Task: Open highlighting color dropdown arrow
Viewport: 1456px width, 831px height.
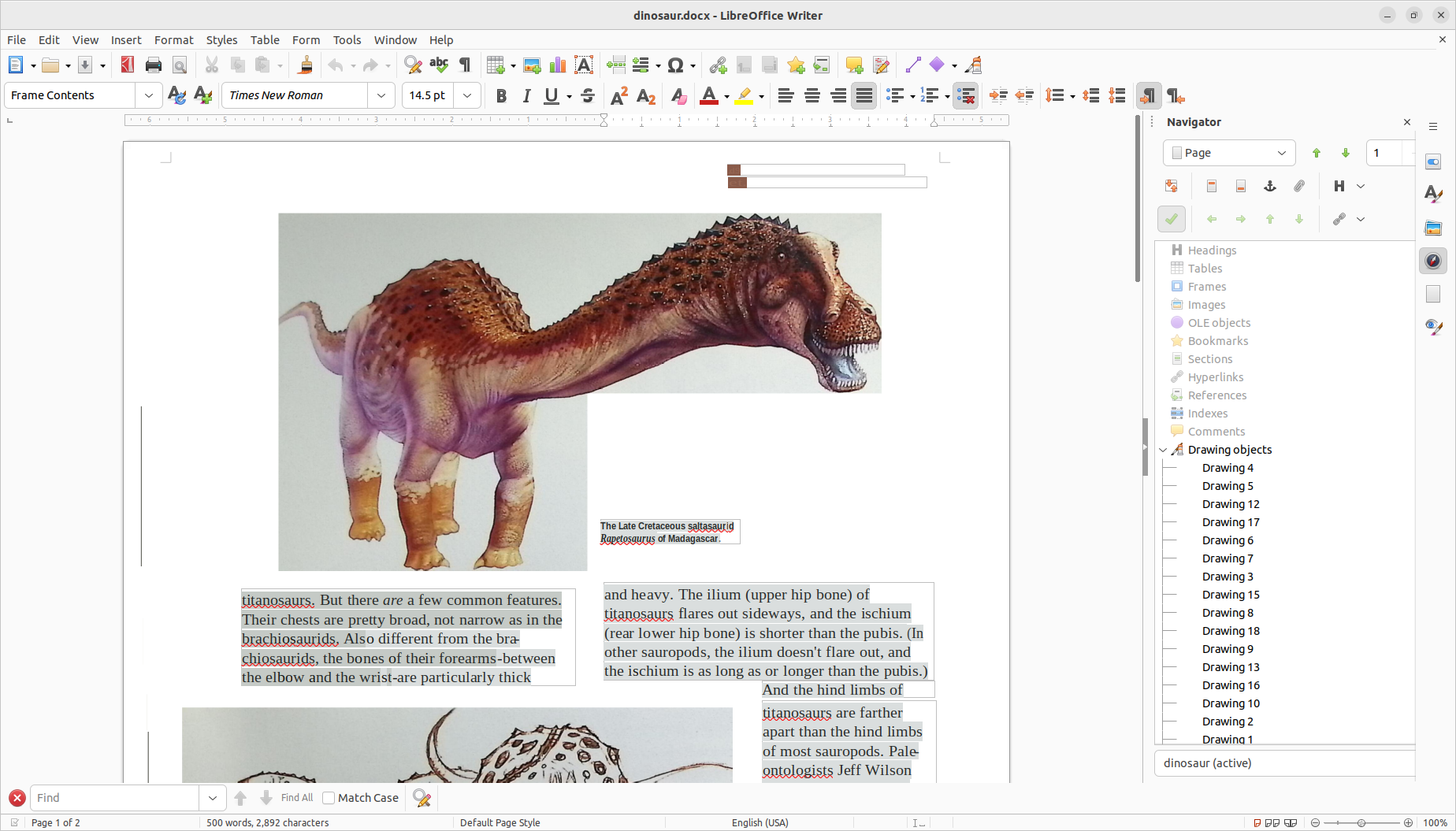Action: [x=761, y=96]
